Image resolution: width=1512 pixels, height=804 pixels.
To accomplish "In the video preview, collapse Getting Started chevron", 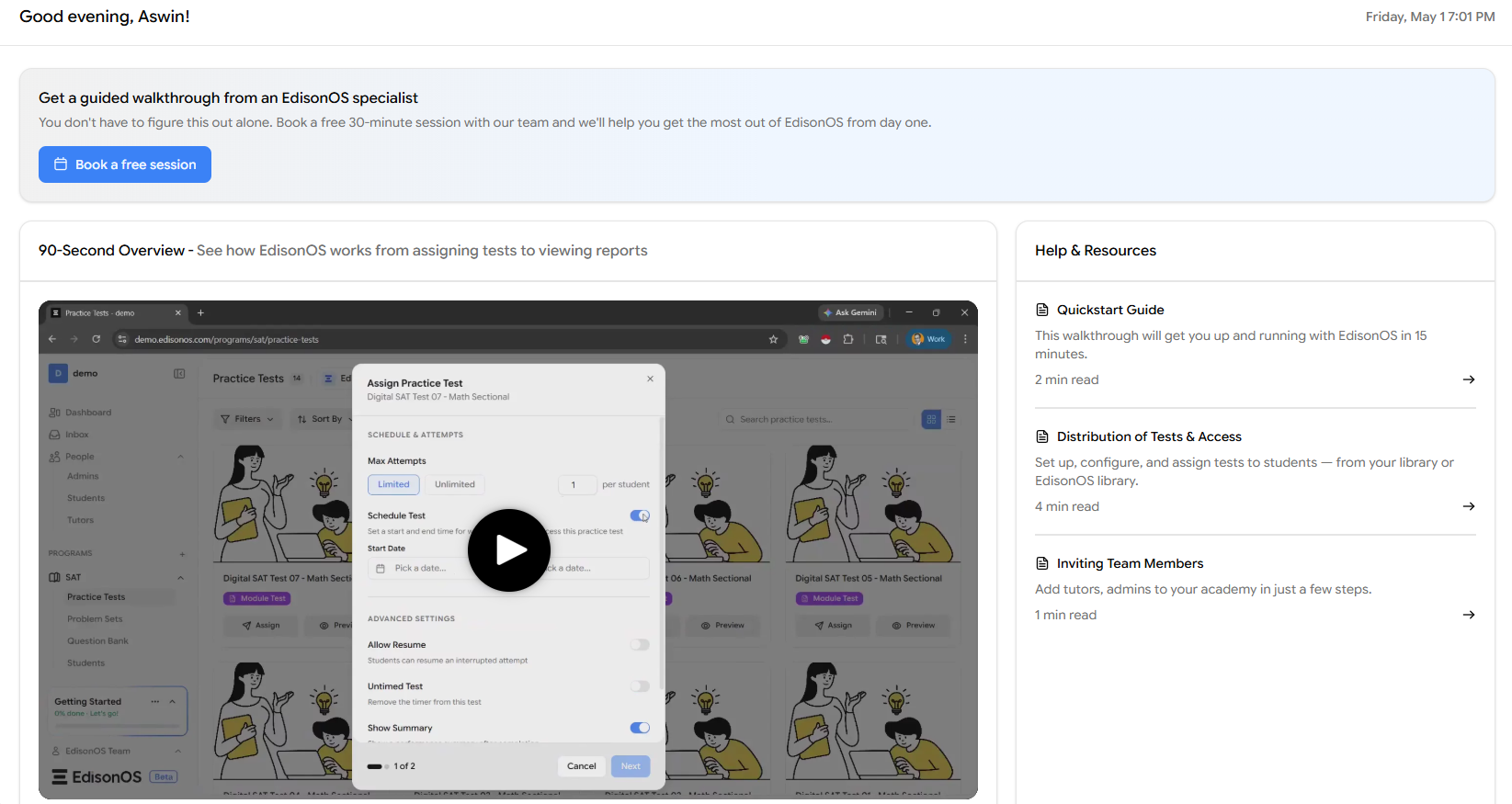I will [x=172, y=702].
